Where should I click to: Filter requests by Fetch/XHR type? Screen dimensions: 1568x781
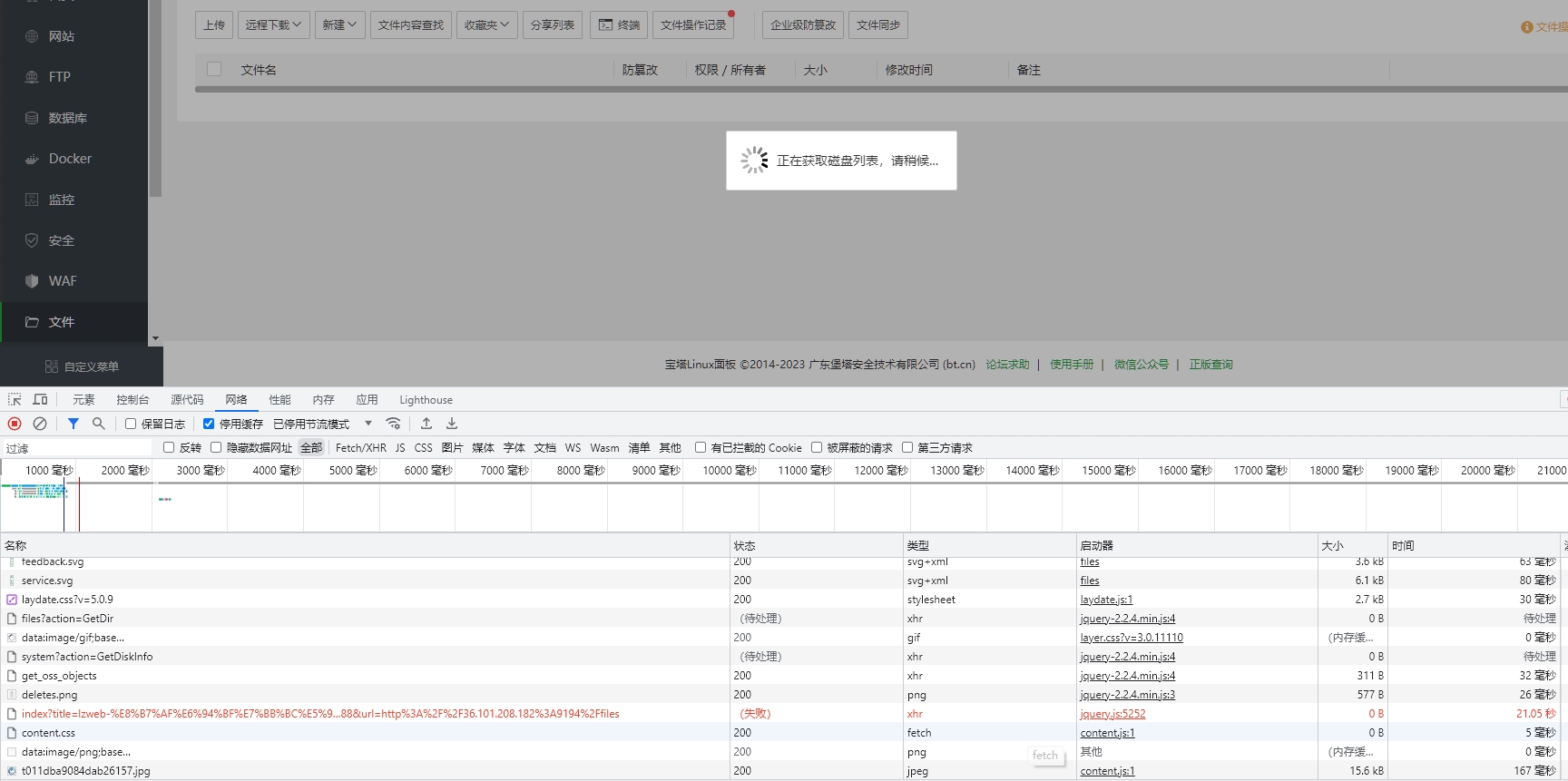coord(361,448)
